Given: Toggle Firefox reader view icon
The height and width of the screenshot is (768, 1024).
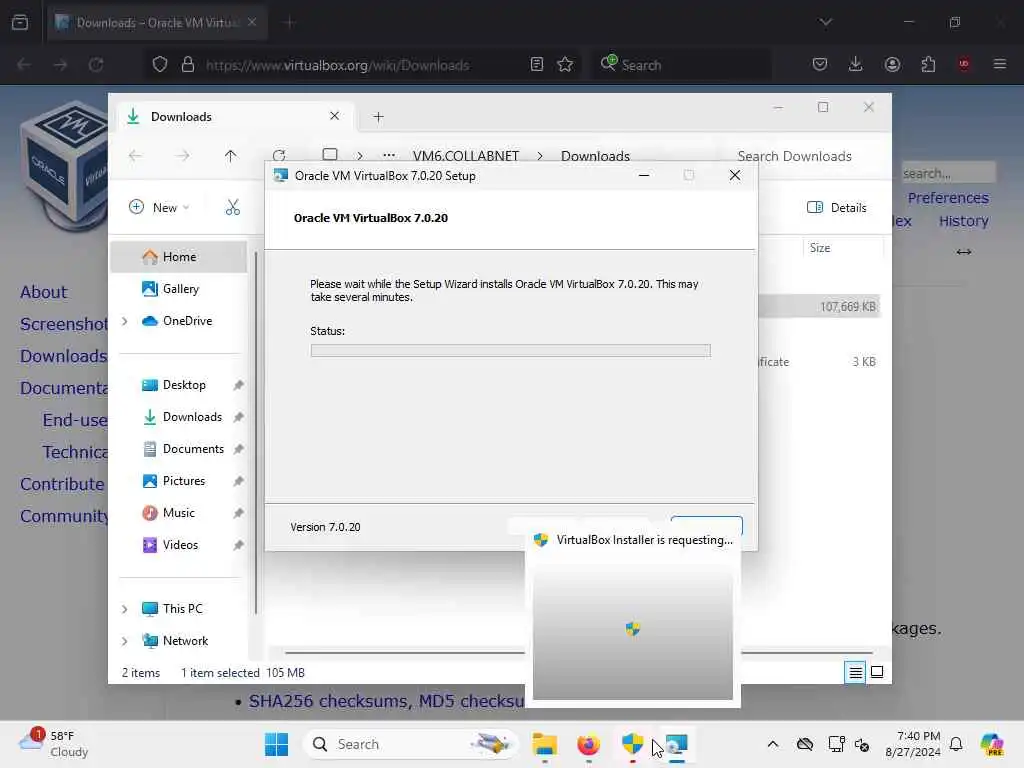Looking at the screenshot, I should tap(537, 65).
